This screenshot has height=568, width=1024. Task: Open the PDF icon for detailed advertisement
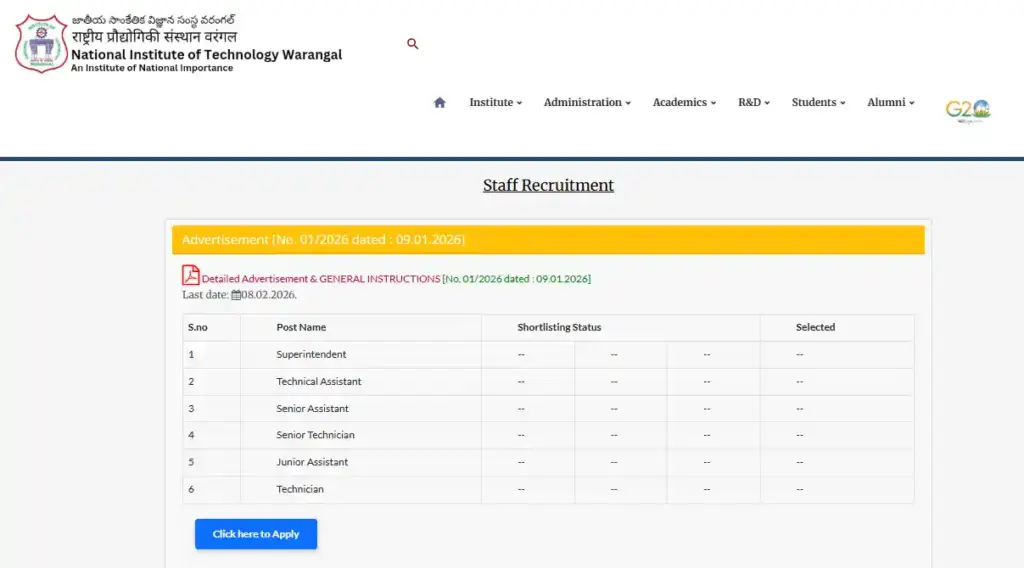coord(190,276)
